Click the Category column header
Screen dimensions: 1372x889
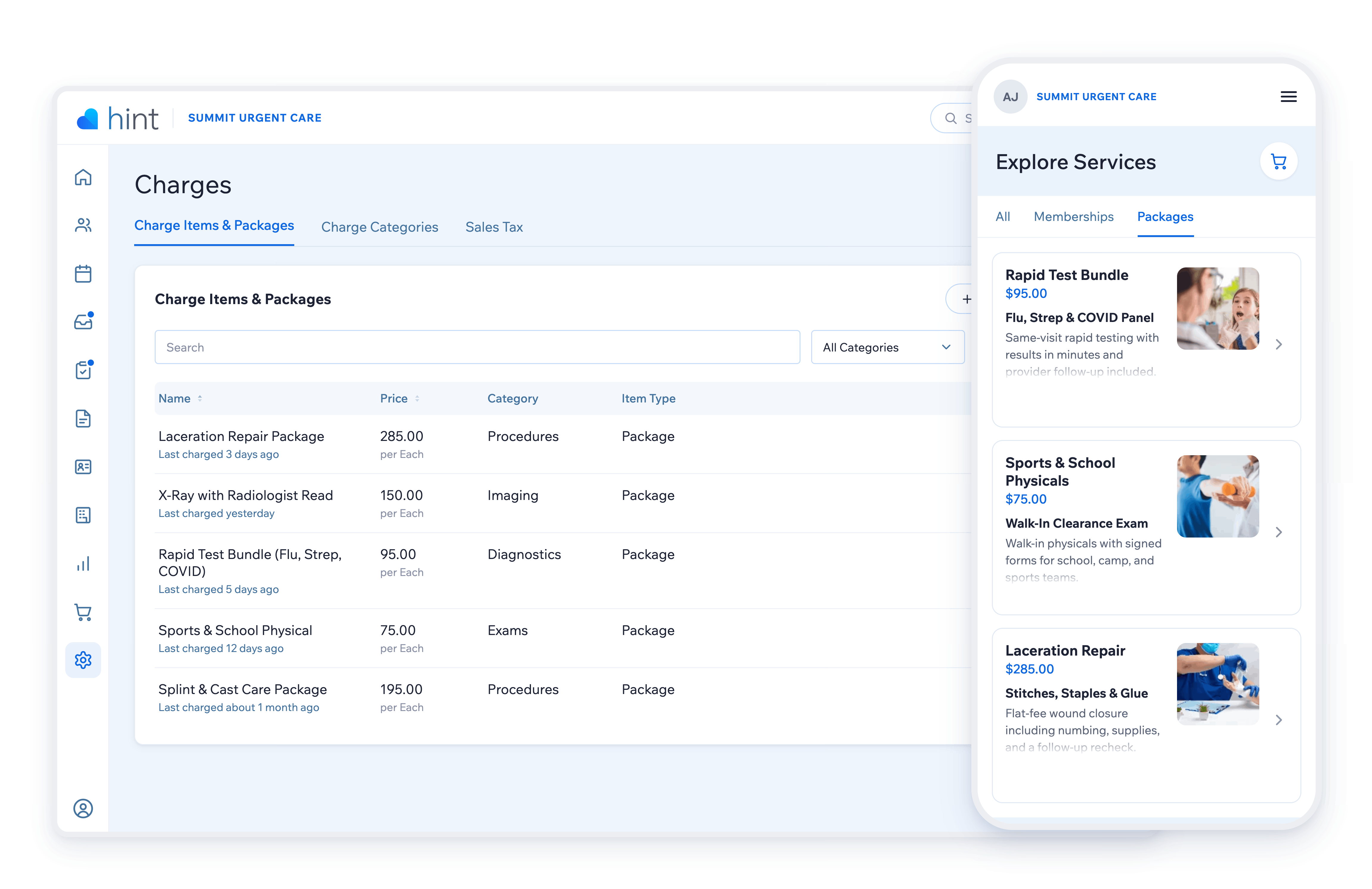(512, 398)
